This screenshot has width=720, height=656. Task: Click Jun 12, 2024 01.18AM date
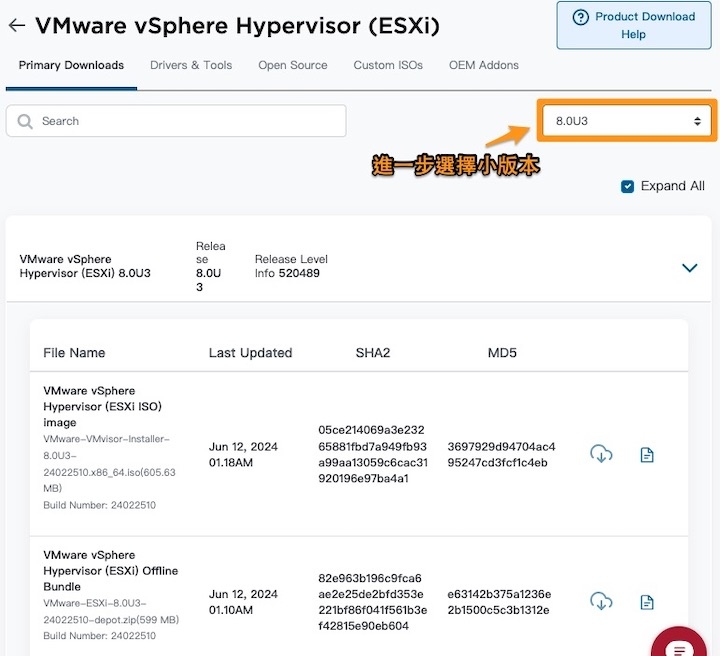click(x=243, y=454)
